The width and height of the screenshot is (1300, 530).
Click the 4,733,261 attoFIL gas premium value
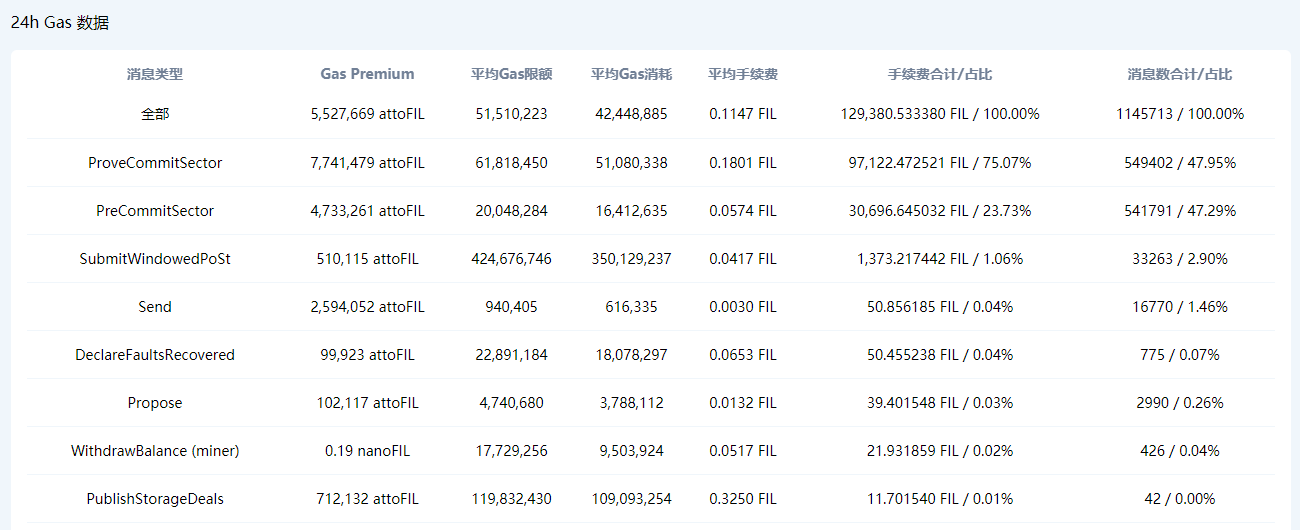click(367, 210)
